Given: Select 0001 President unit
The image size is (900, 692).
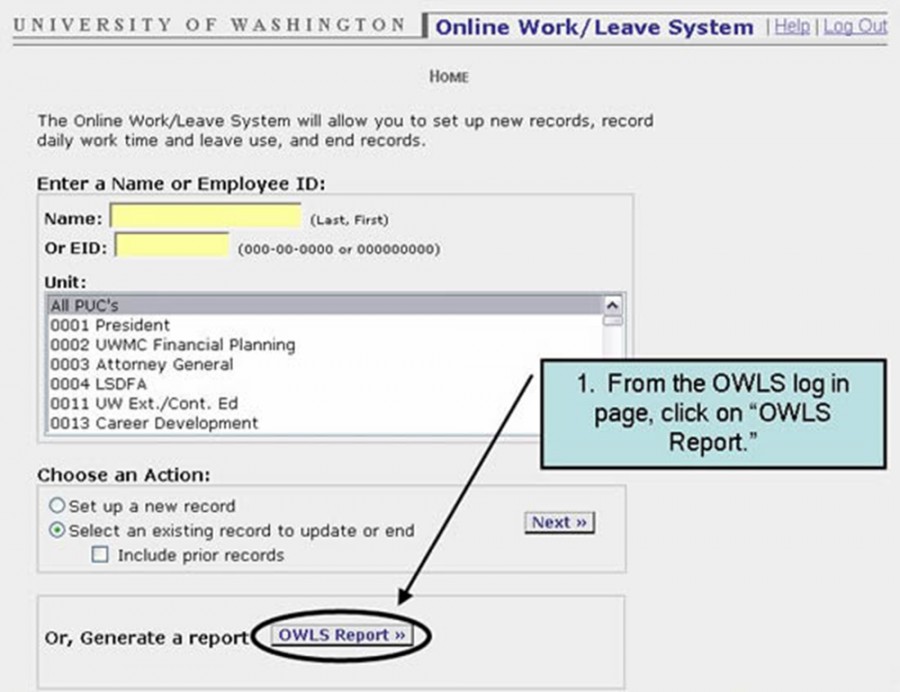Looking at the screenshot, I should (325, 325).
